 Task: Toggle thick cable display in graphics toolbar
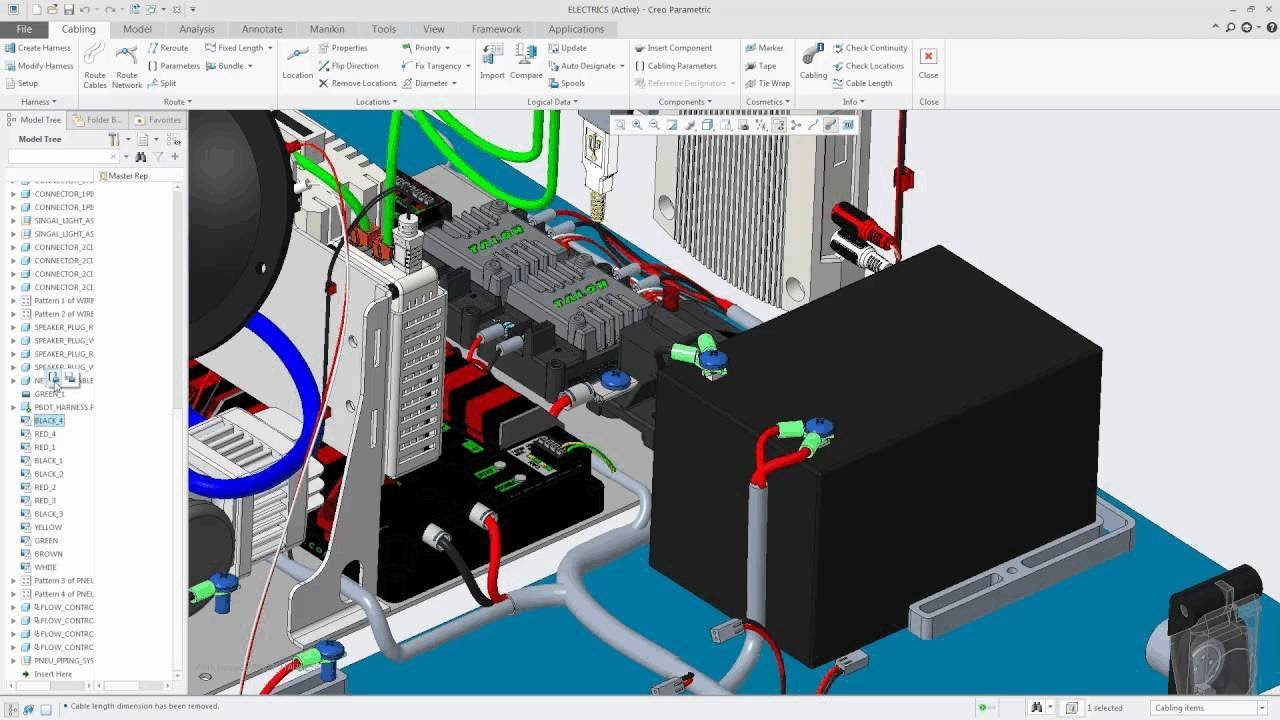[831, 125]
